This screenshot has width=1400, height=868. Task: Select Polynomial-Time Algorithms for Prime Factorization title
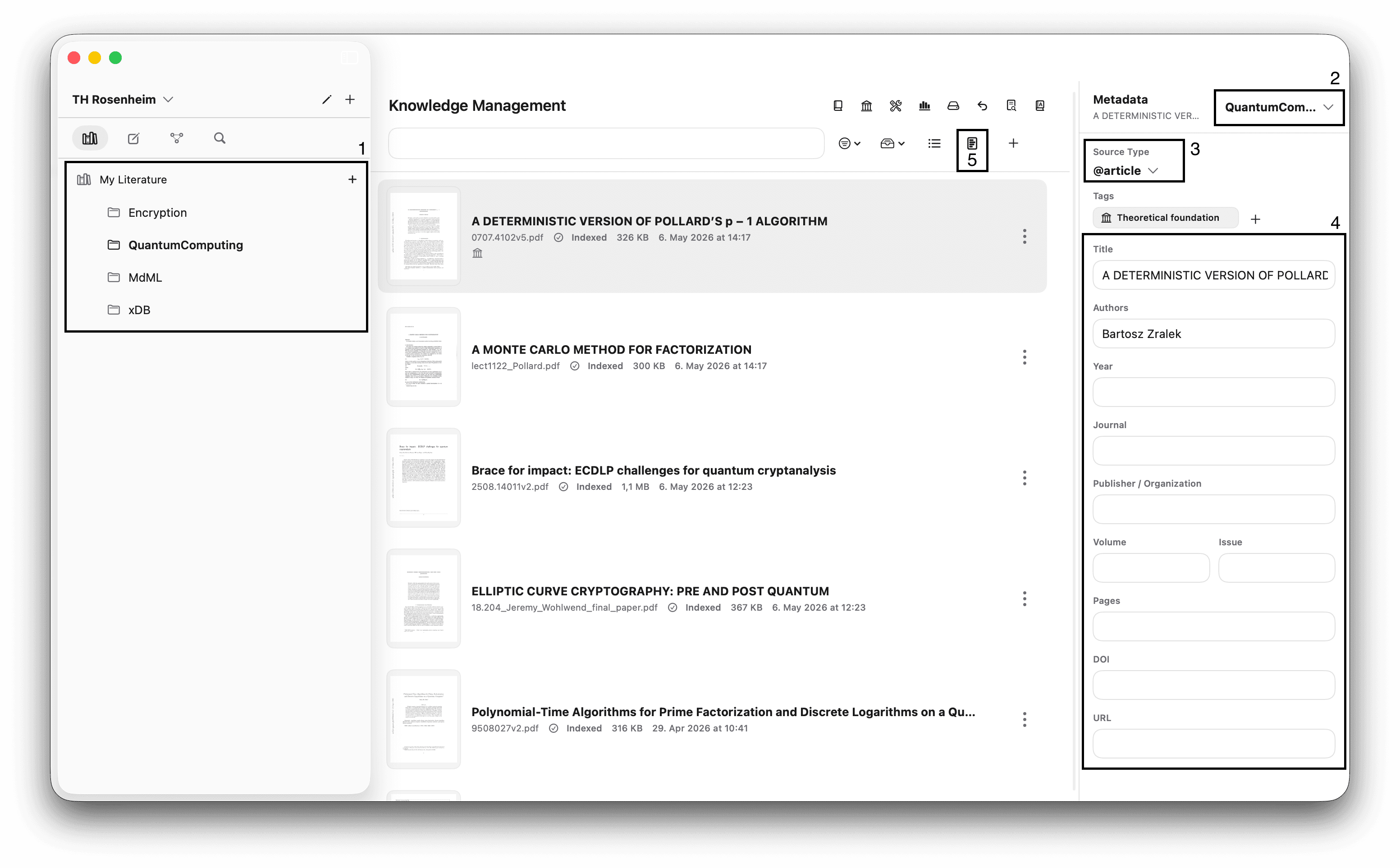point(723,712)
